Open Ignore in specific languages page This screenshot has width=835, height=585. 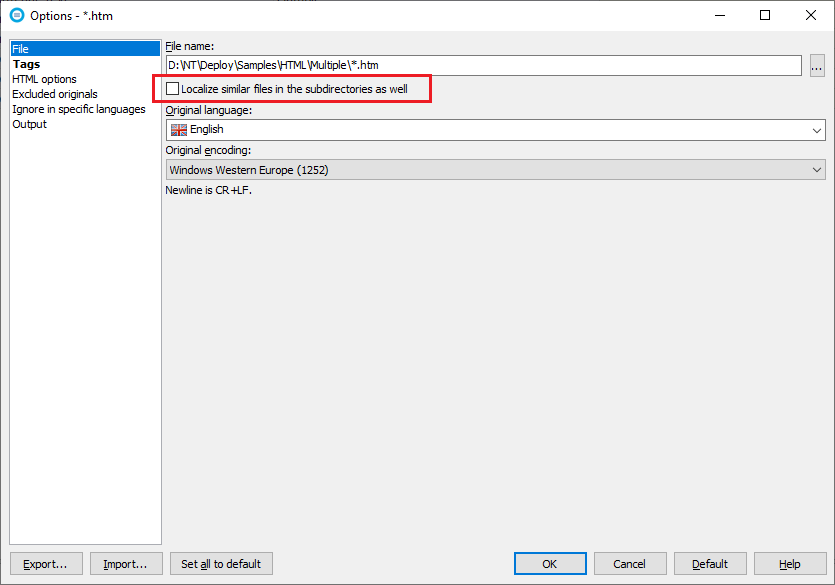point(79,109)
